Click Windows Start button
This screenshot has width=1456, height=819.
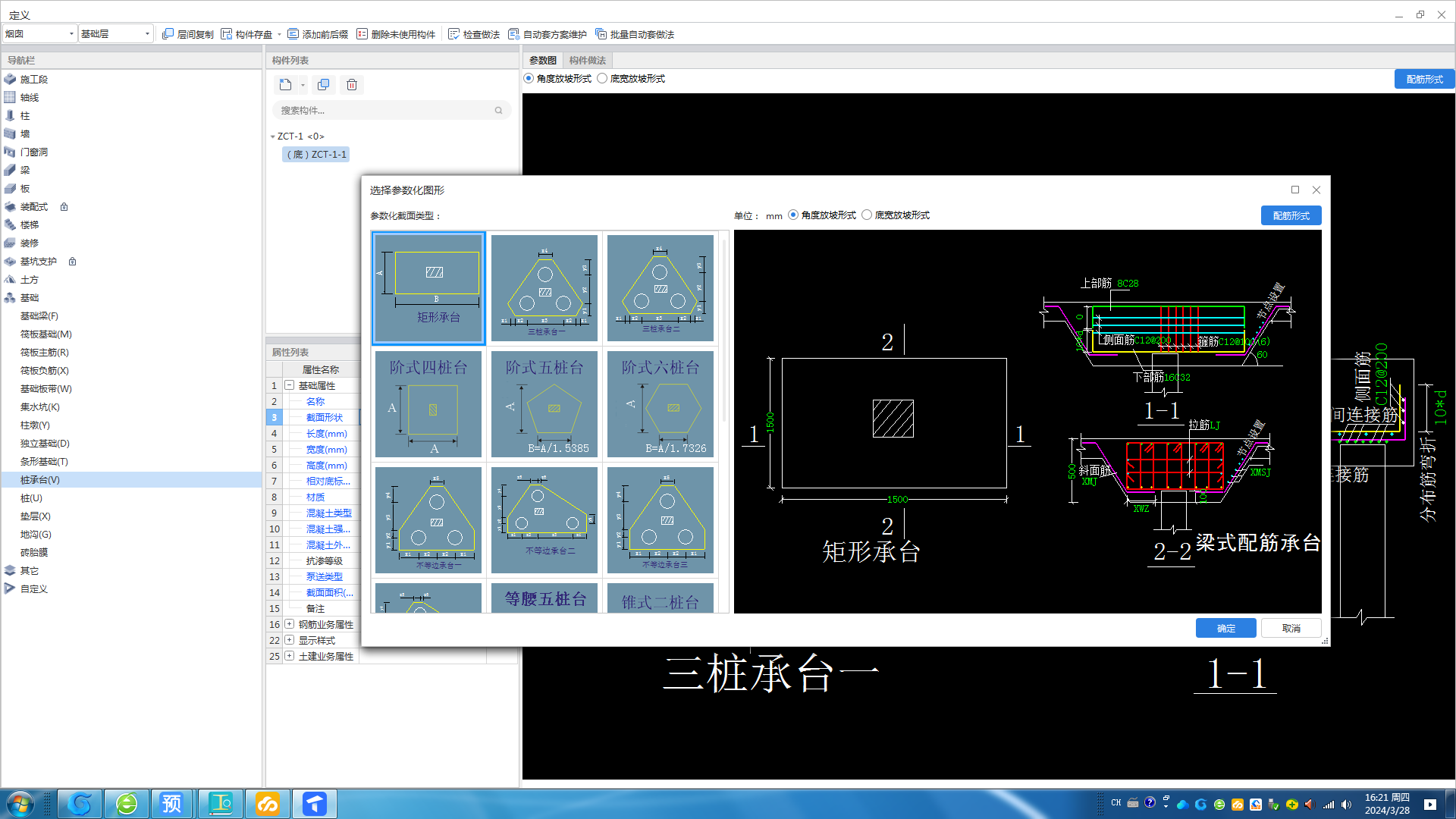(20, 804)
